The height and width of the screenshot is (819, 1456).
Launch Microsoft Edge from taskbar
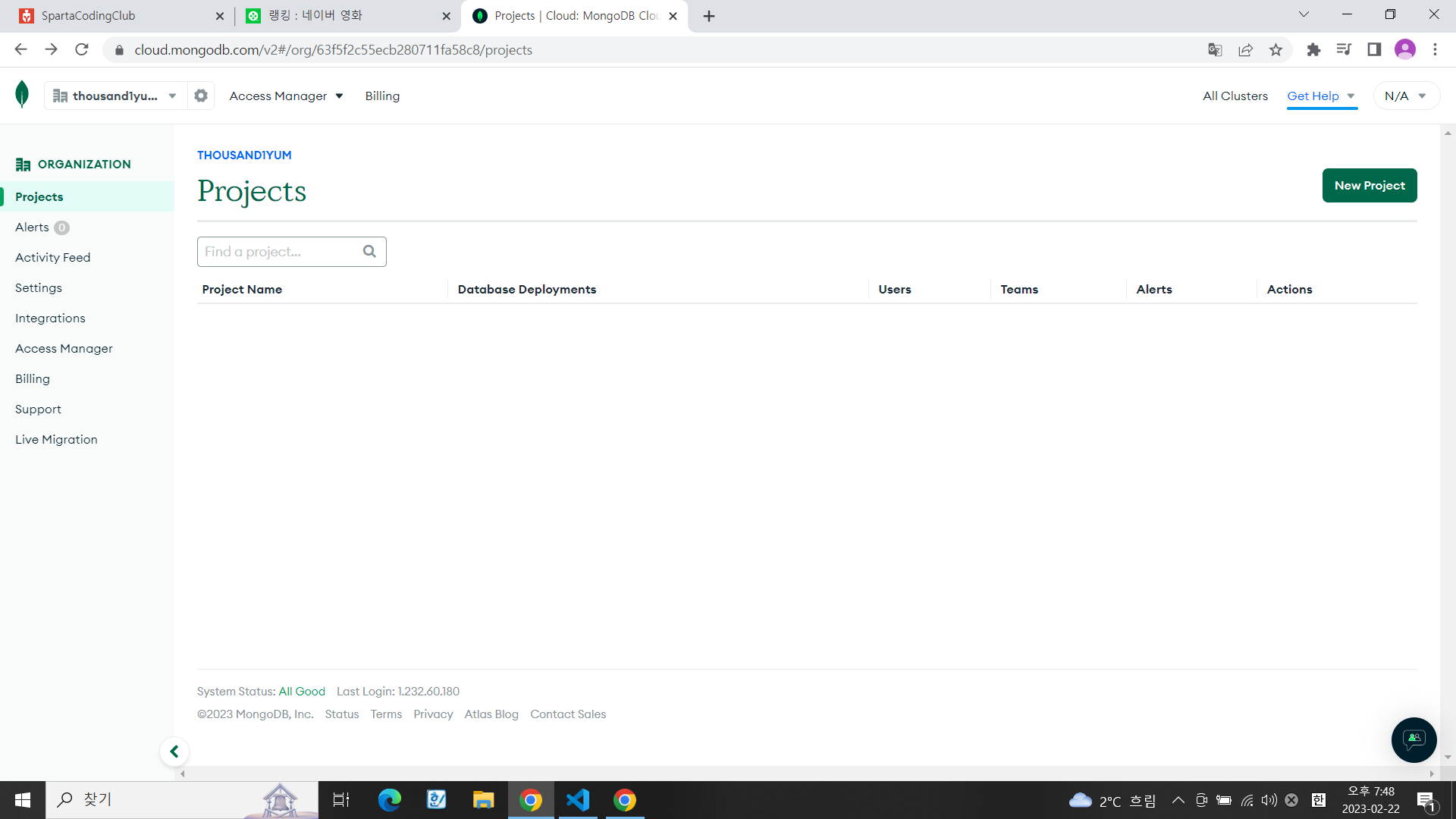tap(389, 800)
